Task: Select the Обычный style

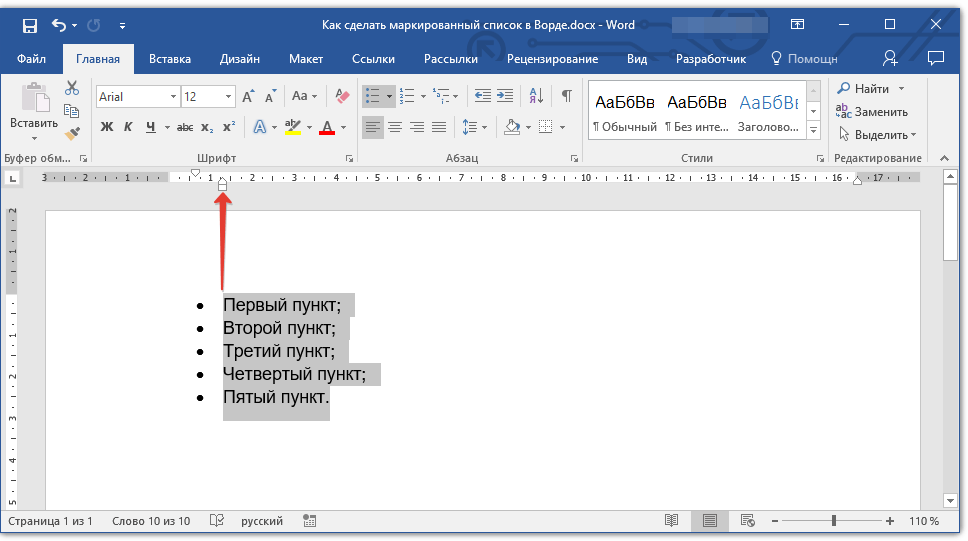Action: (x=625, y=110)
